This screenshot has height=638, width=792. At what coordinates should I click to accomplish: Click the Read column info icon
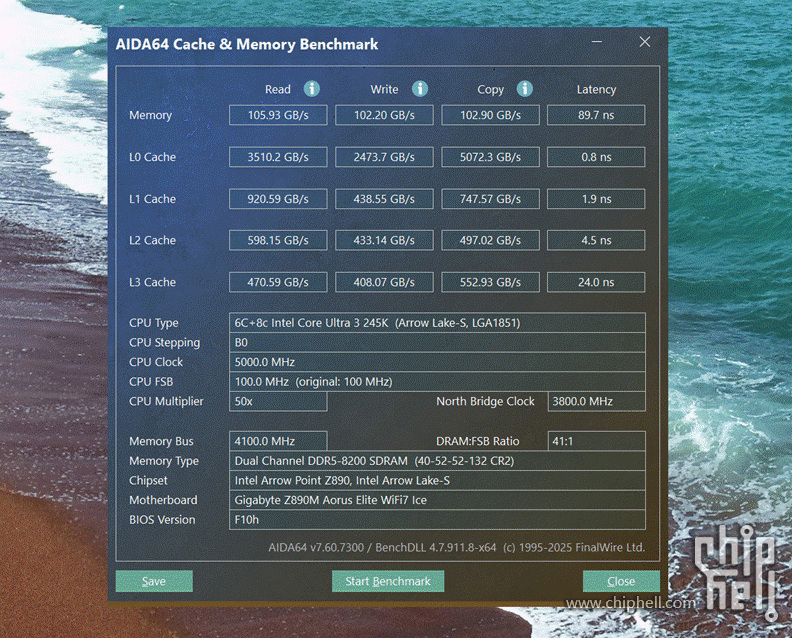click(x=312, y=89)
